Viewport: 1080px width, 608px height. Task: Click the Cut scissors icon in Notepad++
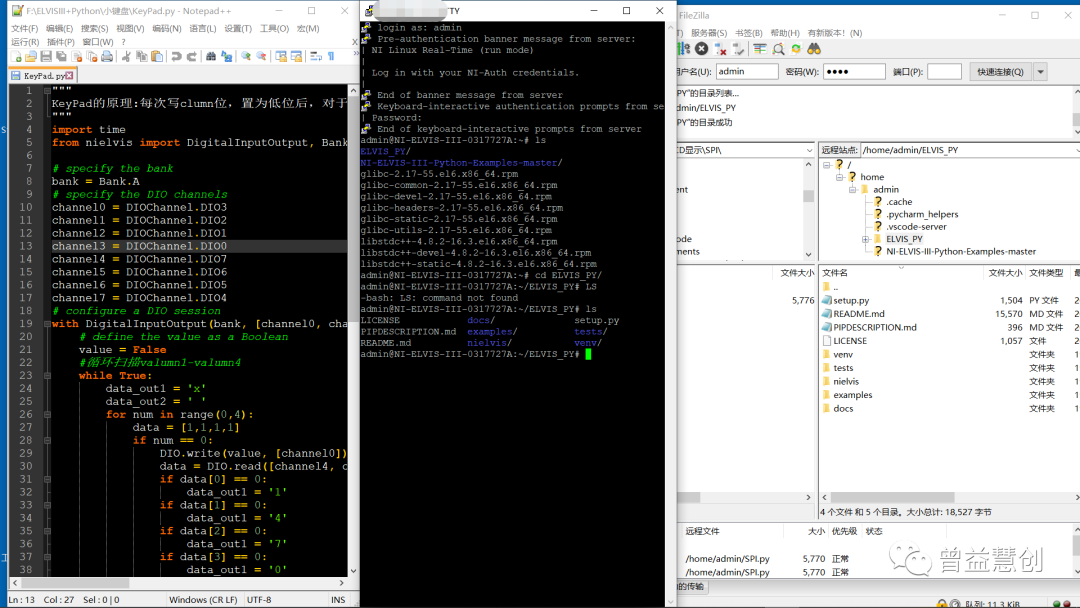pyautogui.click(x=126, y=56)
